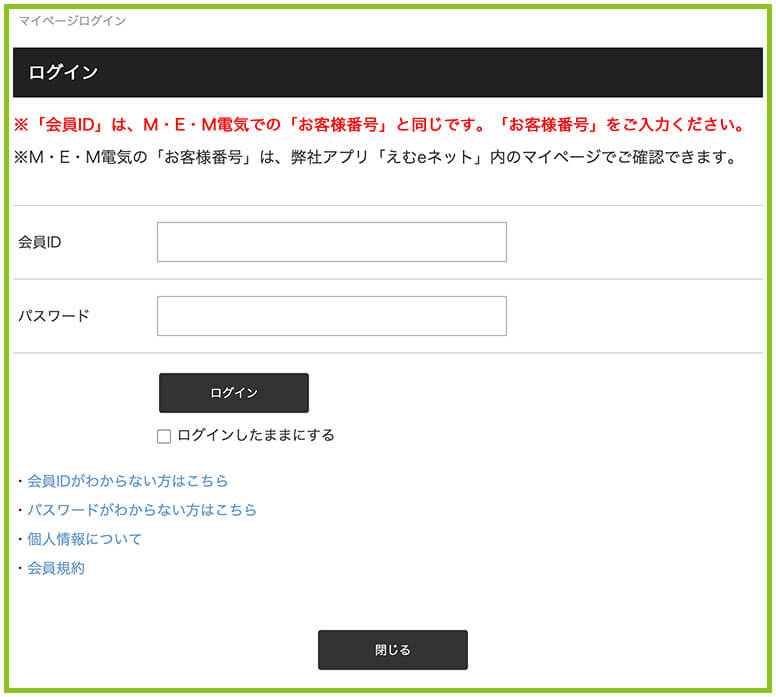Focus the パスワード input field
The image size is (776, 697).
tap(331, 316)
